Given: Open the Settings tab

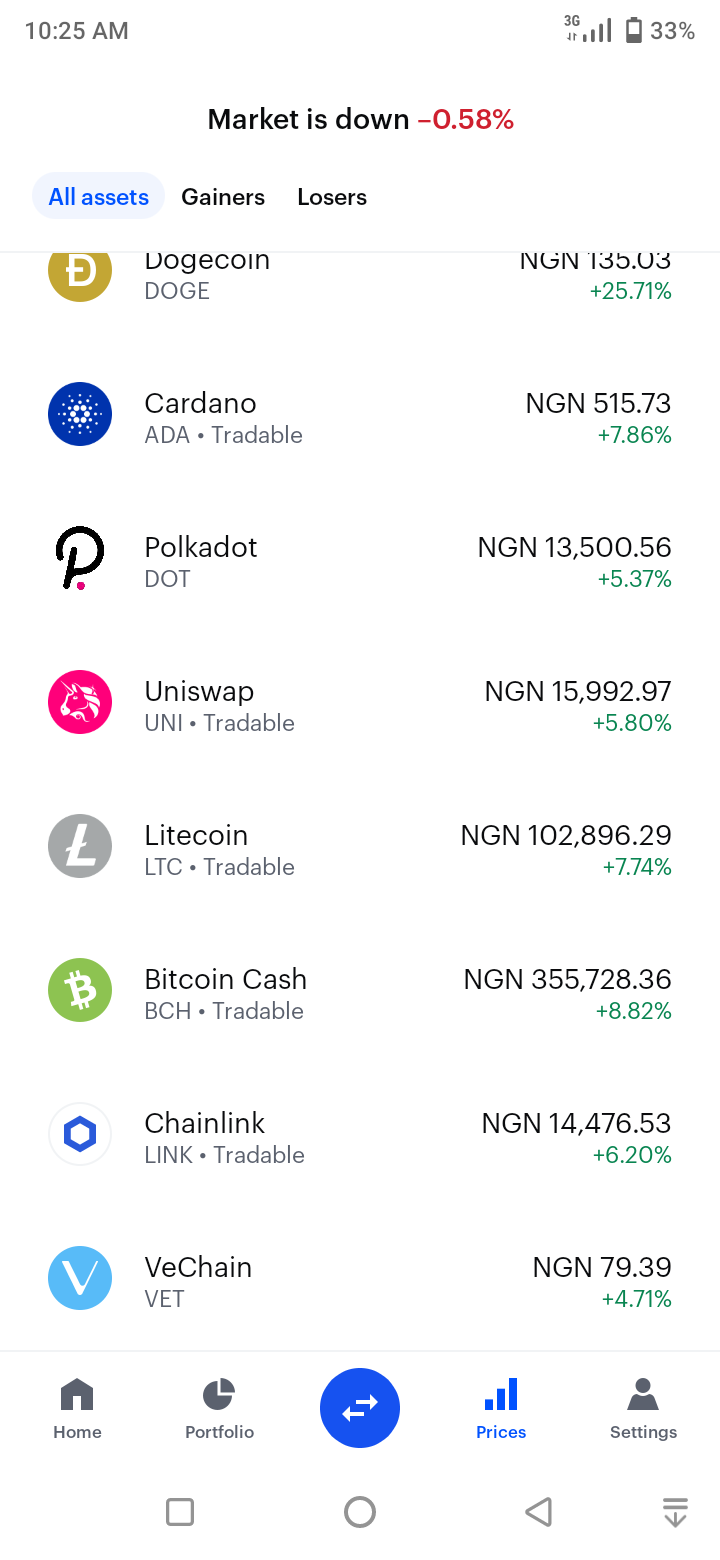Looking at the screenshot, I should tap(643, 1409).
